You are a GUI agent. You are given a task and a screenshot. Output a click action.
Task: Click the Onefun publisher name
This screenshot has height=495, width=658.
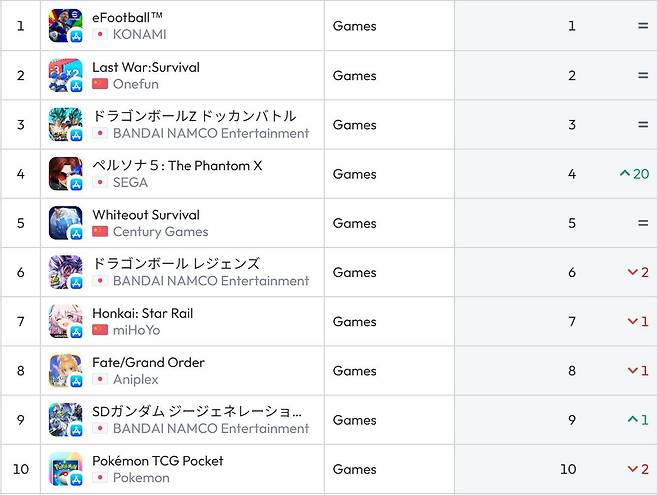(x=135, y=84)
